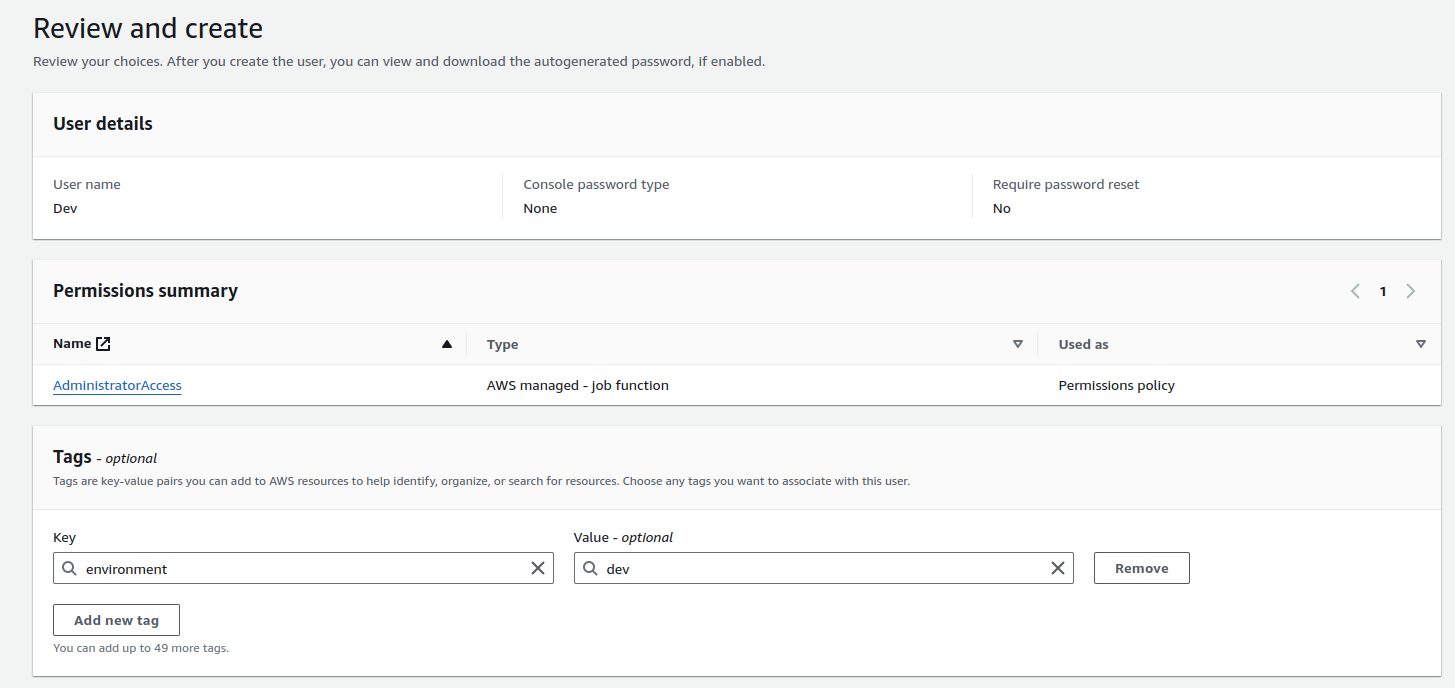
Task: Click the Name column header text
Action: 72,344
